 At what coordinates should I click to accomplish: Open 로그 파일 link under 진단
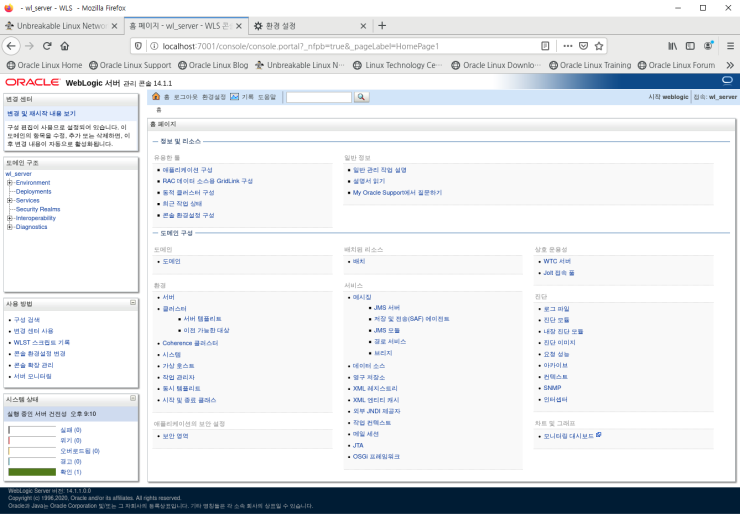tap(556, 309)
